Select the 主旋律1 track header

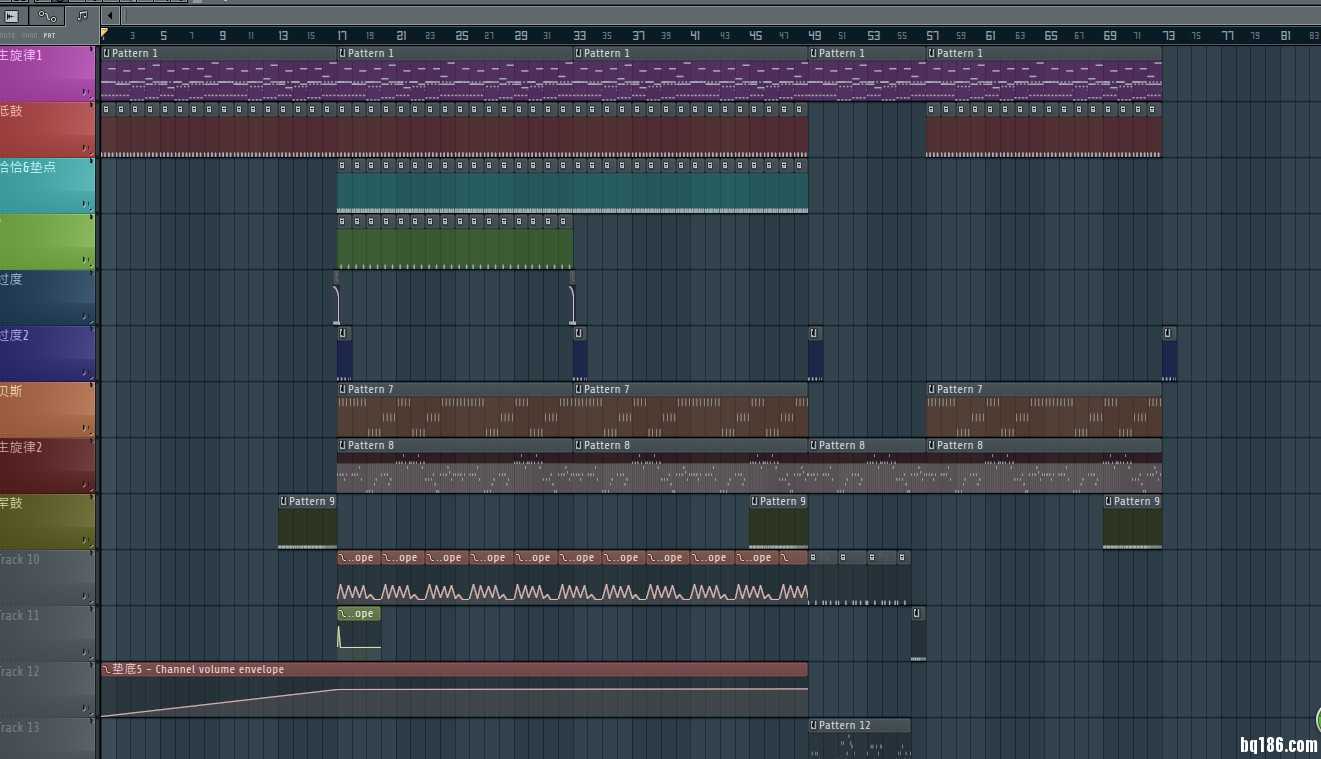47,73
